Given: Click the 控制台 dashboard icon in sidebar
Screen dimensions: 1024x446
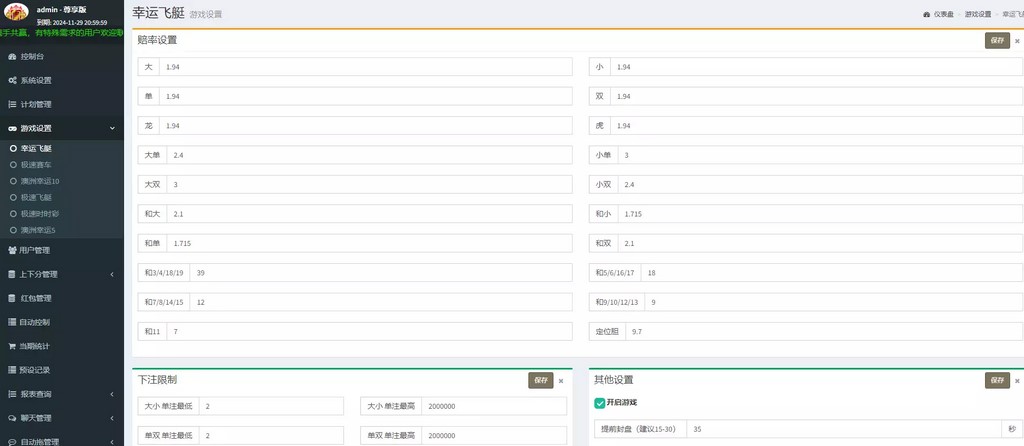Looking at the screenshot, I should (12, 57).
